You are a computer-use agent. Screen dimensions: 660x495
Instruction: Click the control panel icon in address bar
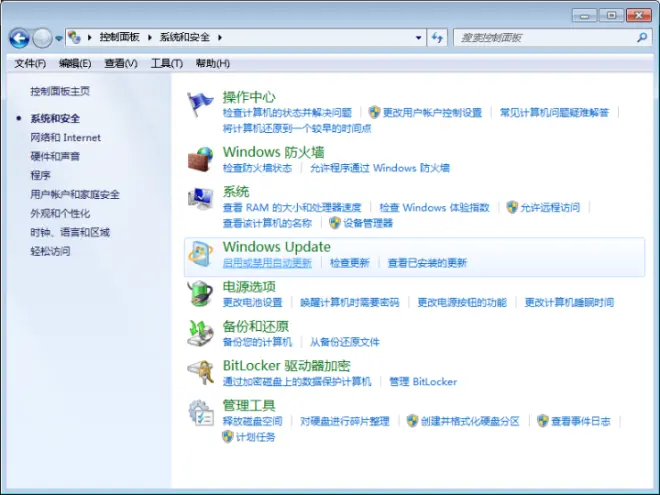75,37
